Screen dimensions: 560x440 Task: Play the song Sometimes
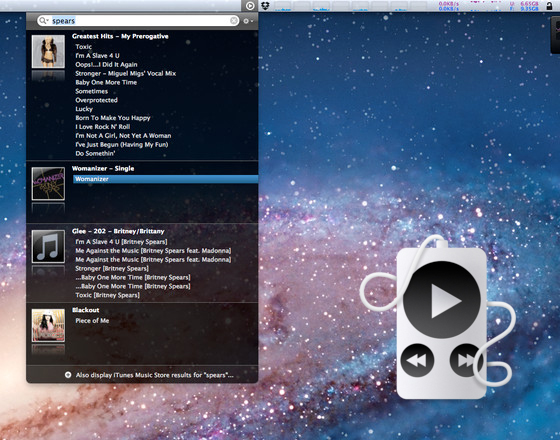pos(91,91)
